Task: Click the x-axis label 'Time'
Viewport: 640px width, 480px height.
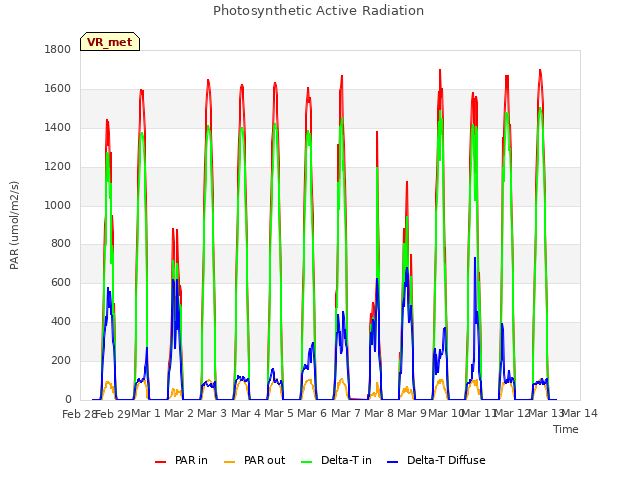Action: [566, 429]
